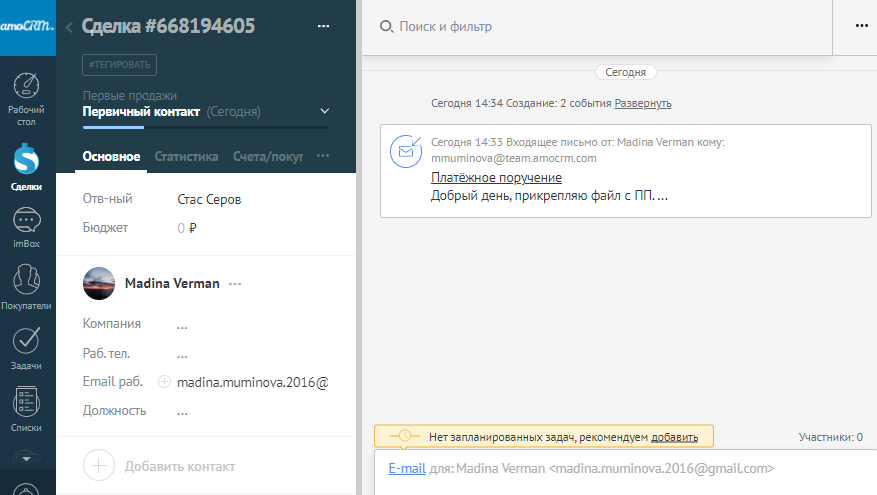Click plus icon next to Email раб.
The width and height of the screenshot is (877, 495).
pos(165,382)
